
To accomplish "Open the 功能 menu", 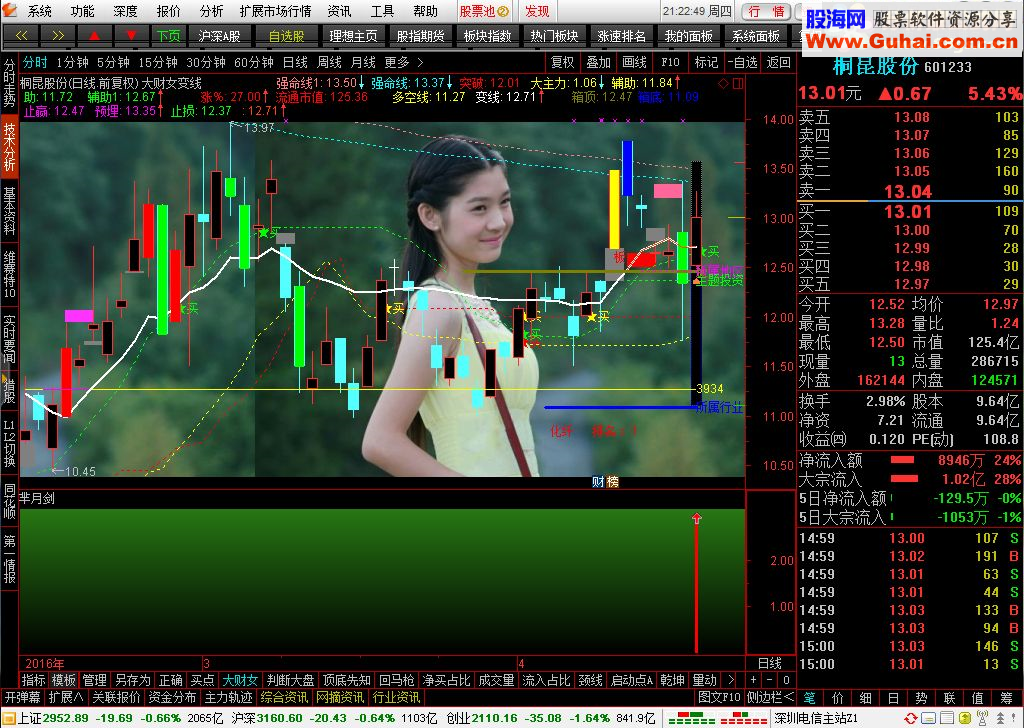I will tap(82, 11).
